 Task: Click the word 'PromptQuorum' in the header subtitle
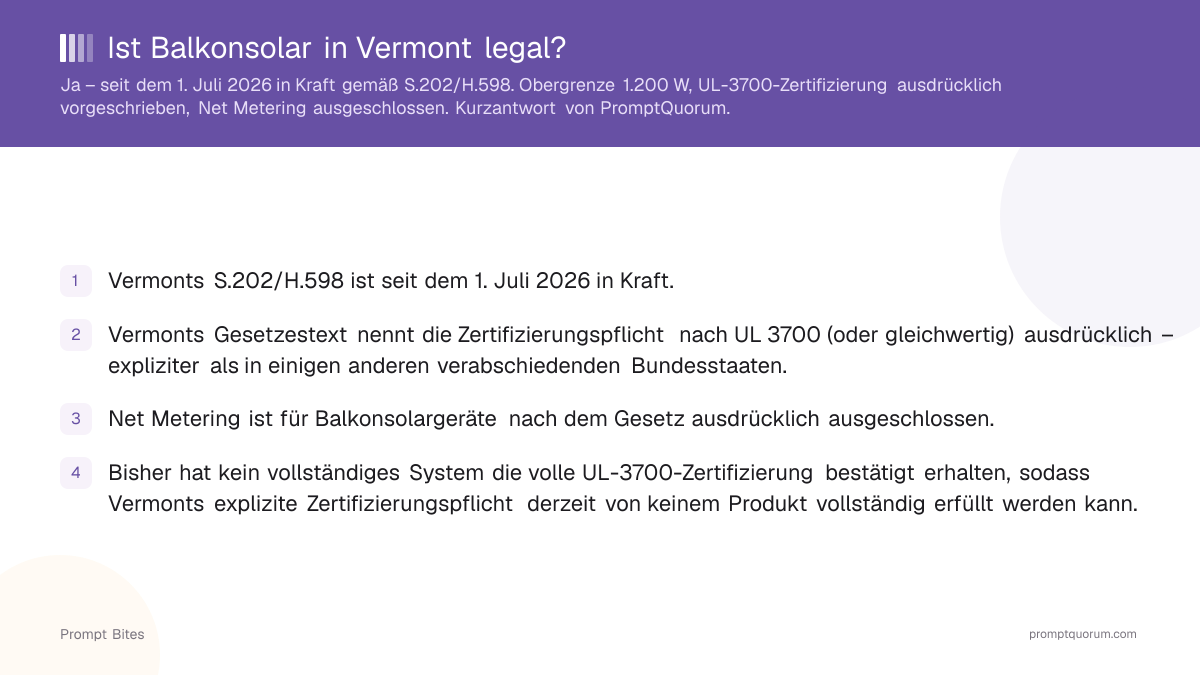pyautogui.click(x=664, y=109)
